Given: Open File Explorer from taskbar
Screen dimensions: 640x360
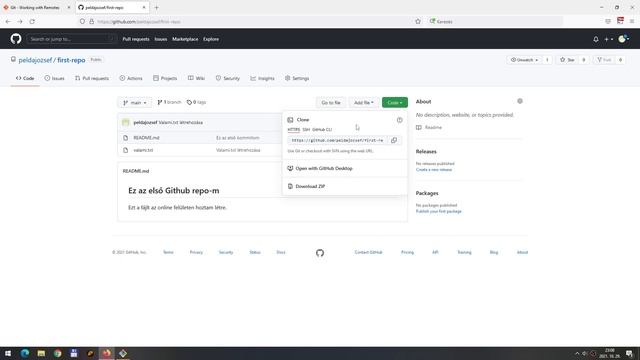Looking at the screenshot, I should (x=41, y=353).
